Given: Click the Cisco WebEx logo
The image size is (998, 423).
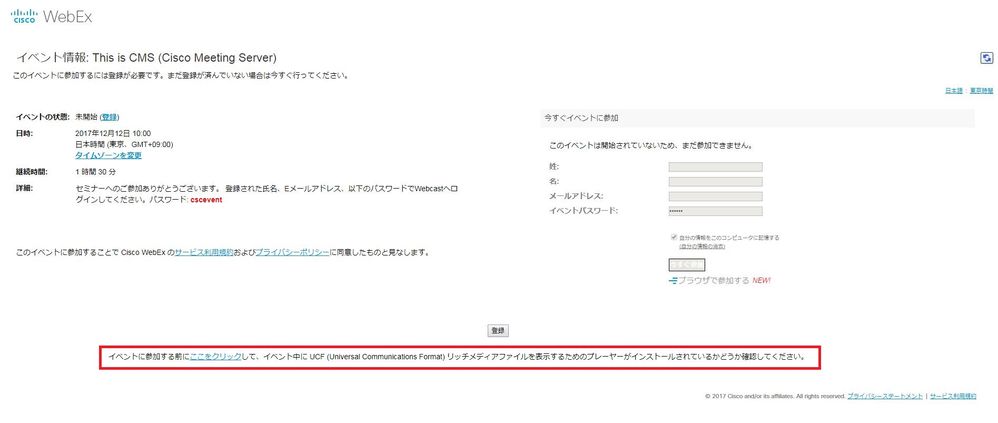Looking at the screenshot, I should click(x=52, y=17).
